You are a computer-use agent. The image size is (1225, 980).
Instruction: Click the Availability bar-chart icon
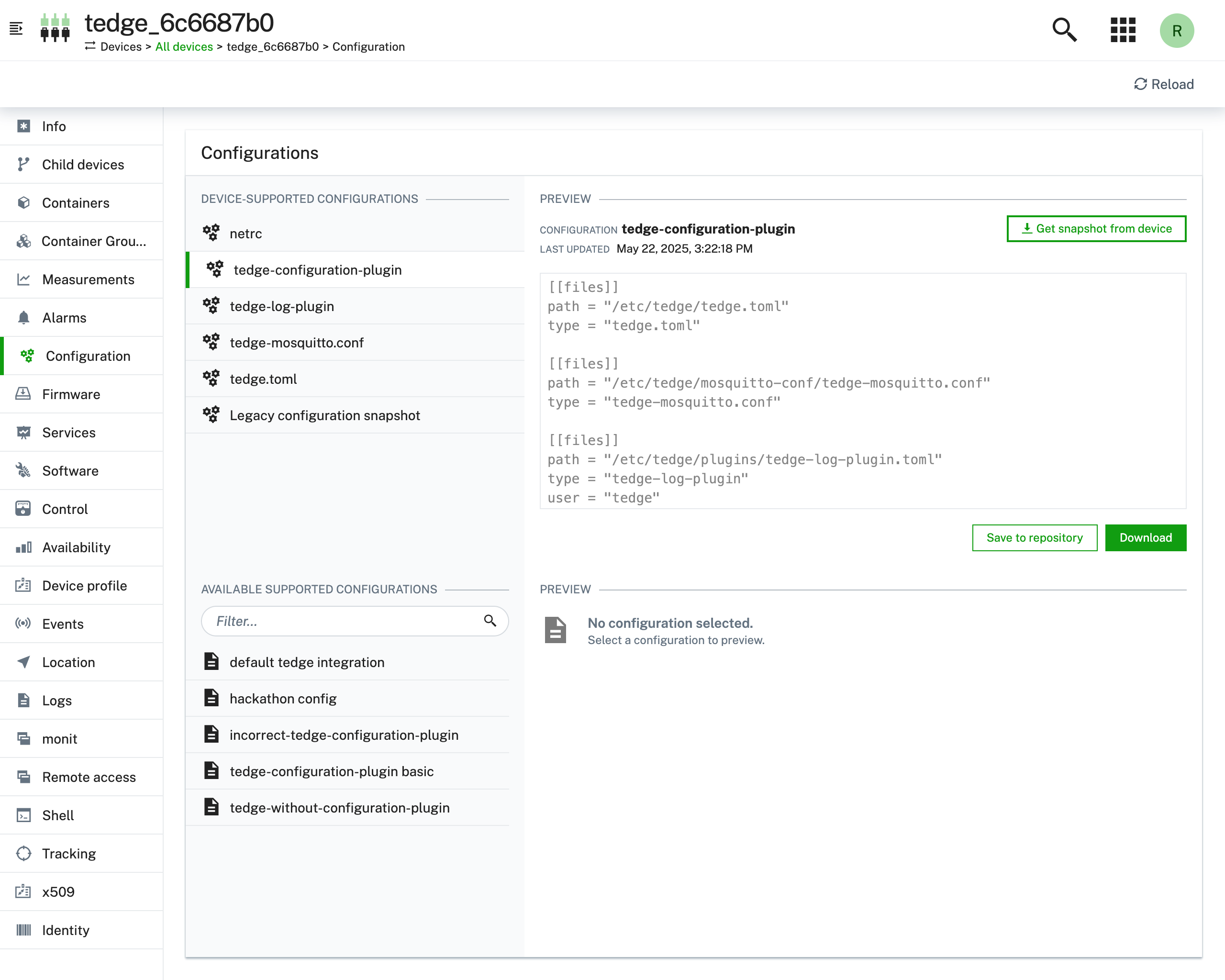(23, 547)
